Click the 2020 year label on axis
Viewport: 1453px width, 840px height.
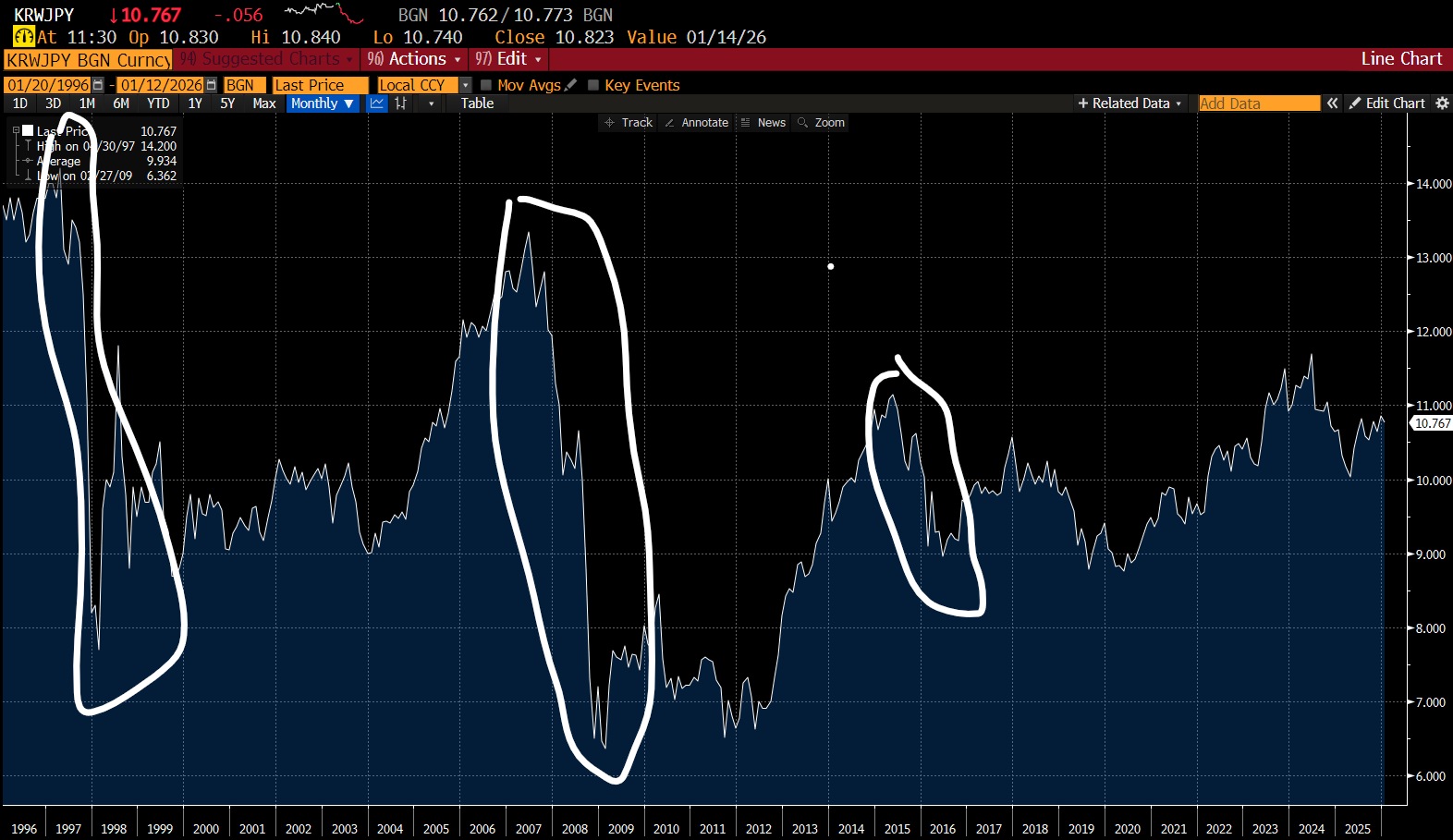(1127, 829)
